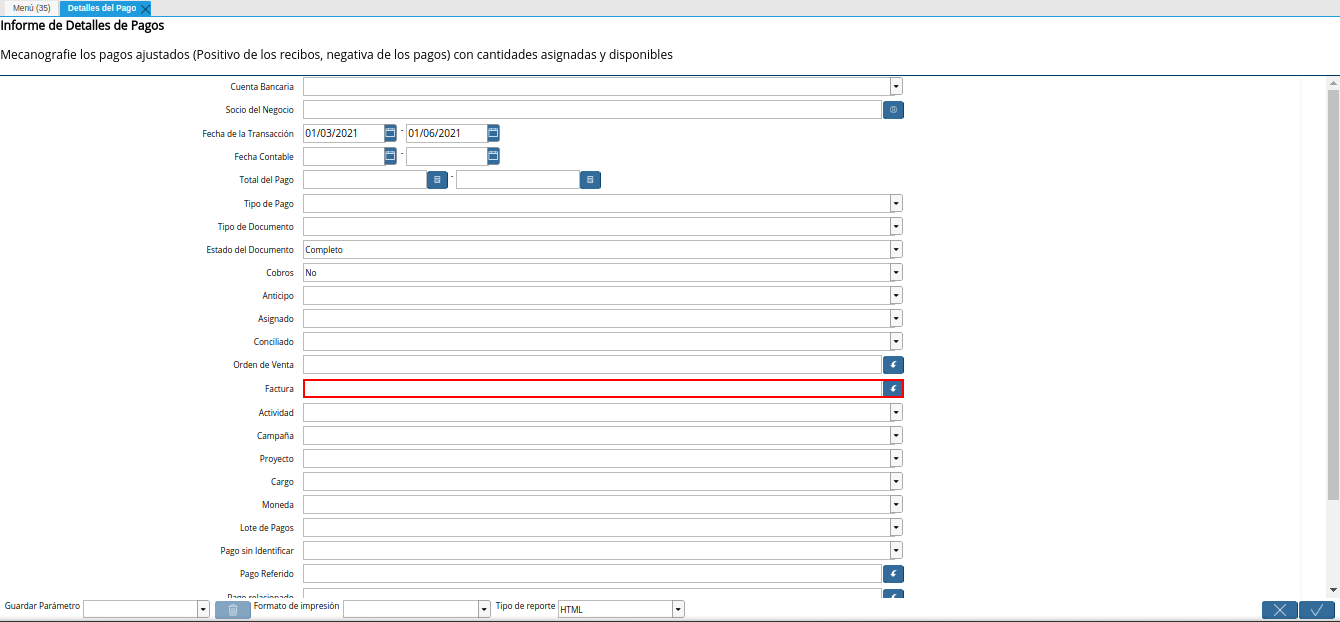Switch to the Menú (35) tab
The image size is (1340, 622).
(30, 7)
